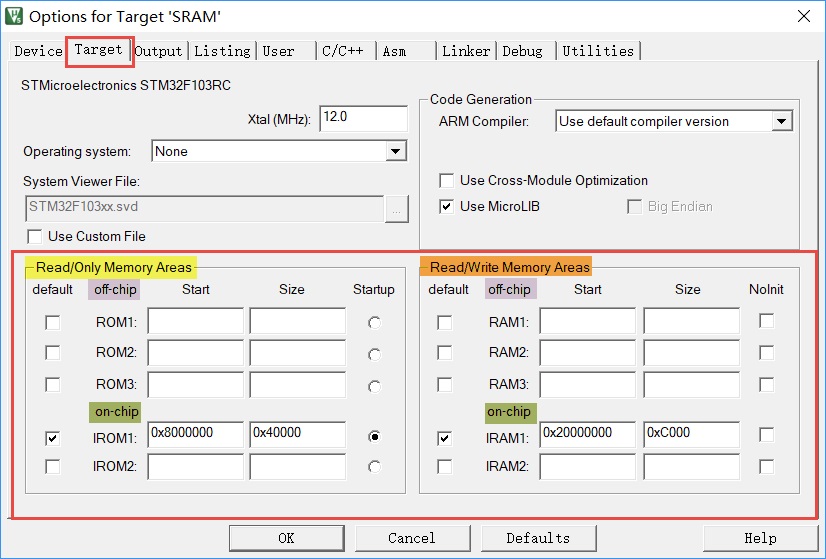
Task: Enable NoInit for RAM2
Action: 766,352
